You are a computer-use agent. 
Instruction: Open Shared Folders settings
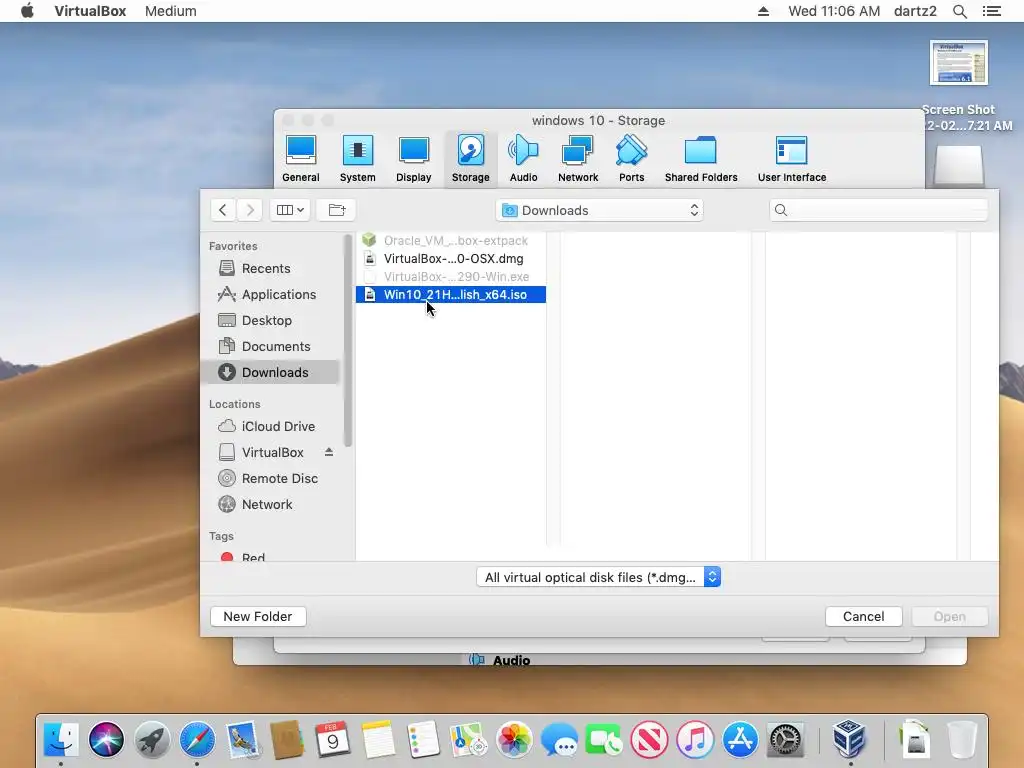(x=701, y=159)
